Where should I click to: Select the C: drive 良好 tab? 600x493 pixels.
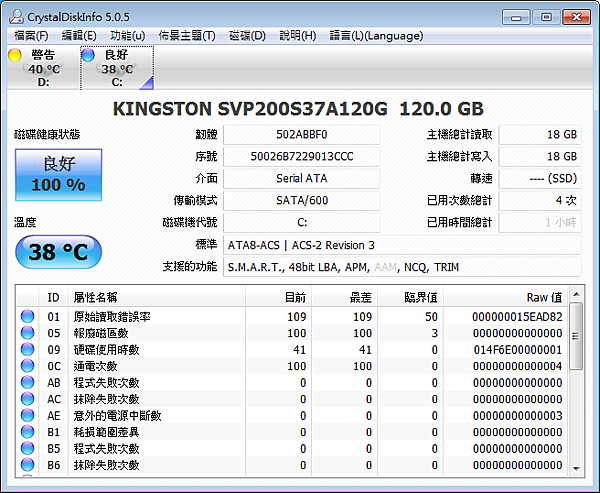[117, 68]
